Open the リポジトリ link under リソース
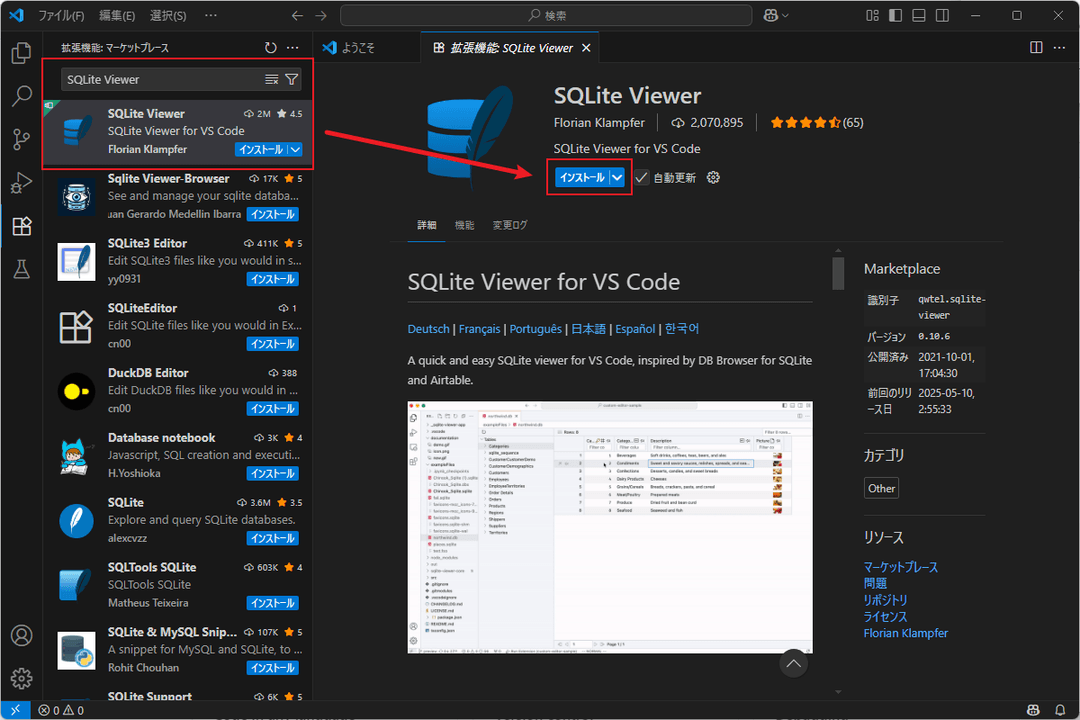 tap(884, 599)
